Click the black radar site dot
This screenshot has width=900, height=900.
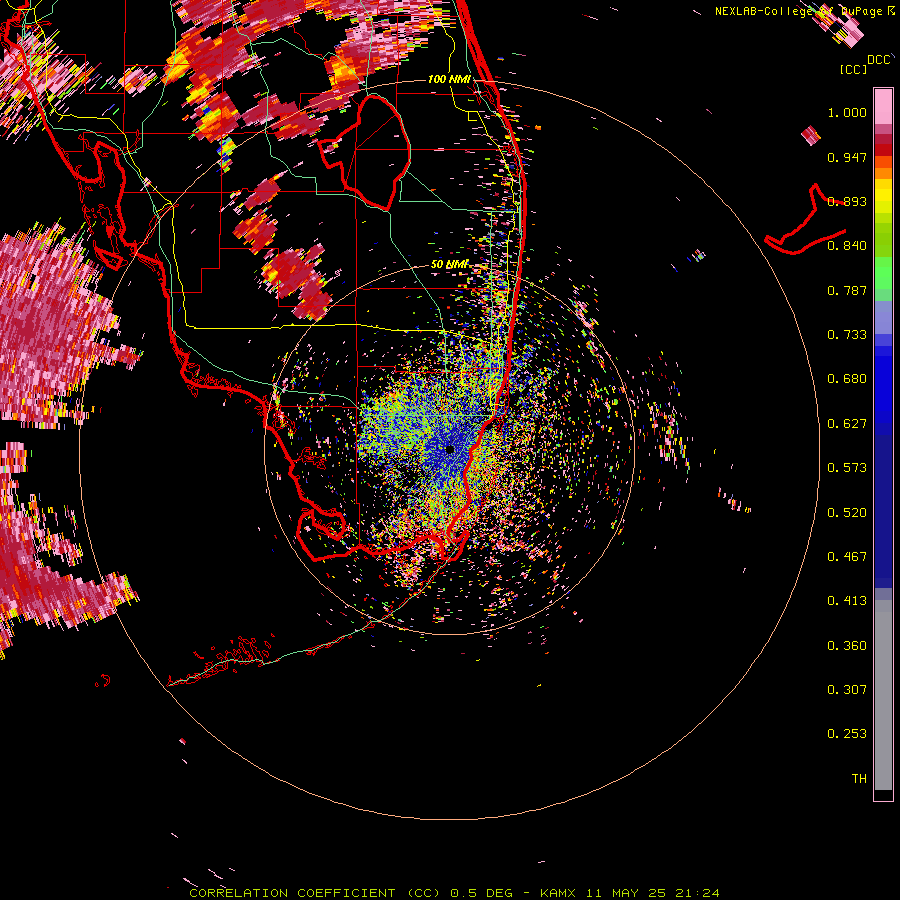click(x=449, y=449)
